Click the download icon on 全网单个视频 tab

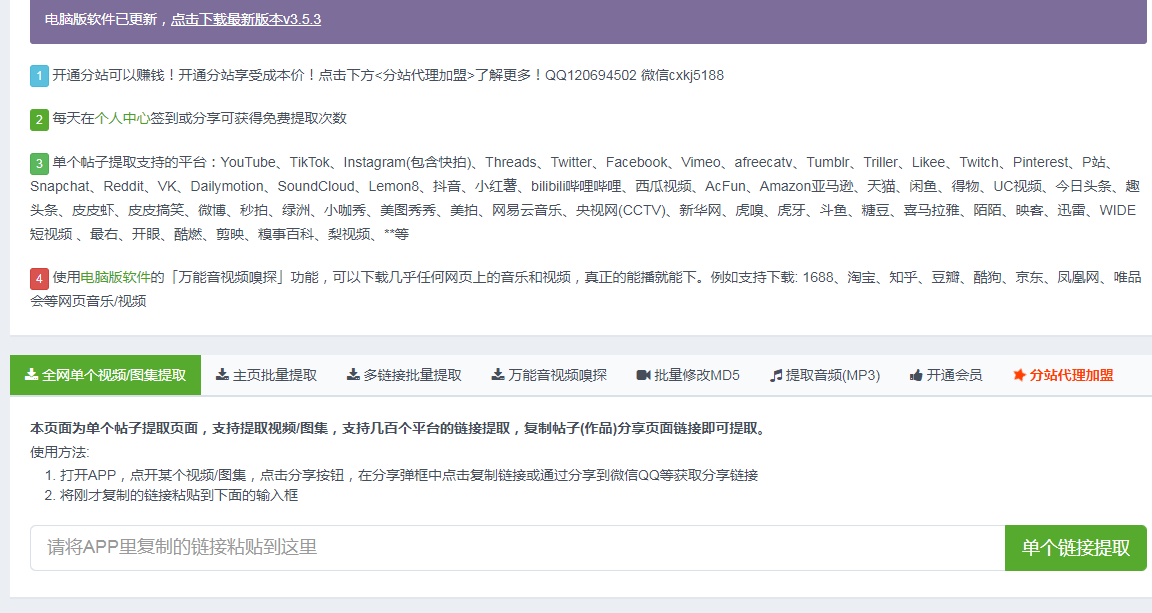31,375
